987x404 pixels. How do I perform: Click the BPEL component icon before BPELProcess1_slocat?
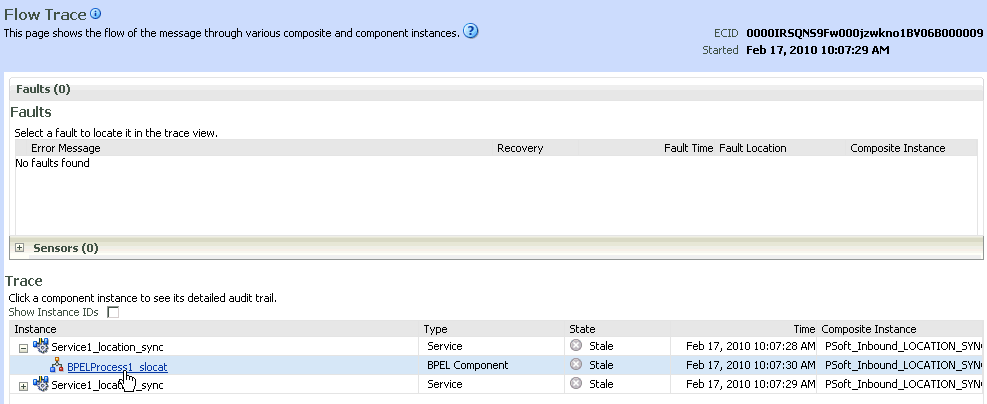pos(57,365)
